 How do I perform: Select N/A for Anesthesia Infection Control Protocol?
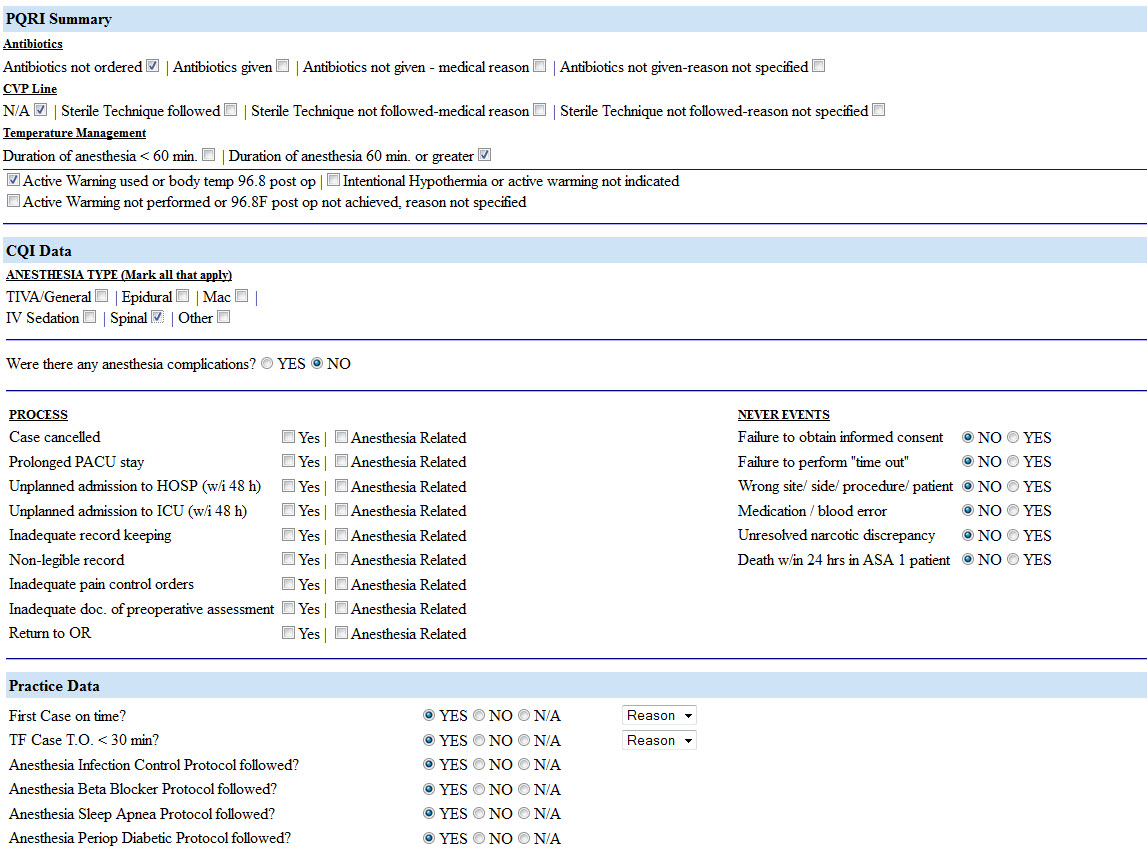524,764
